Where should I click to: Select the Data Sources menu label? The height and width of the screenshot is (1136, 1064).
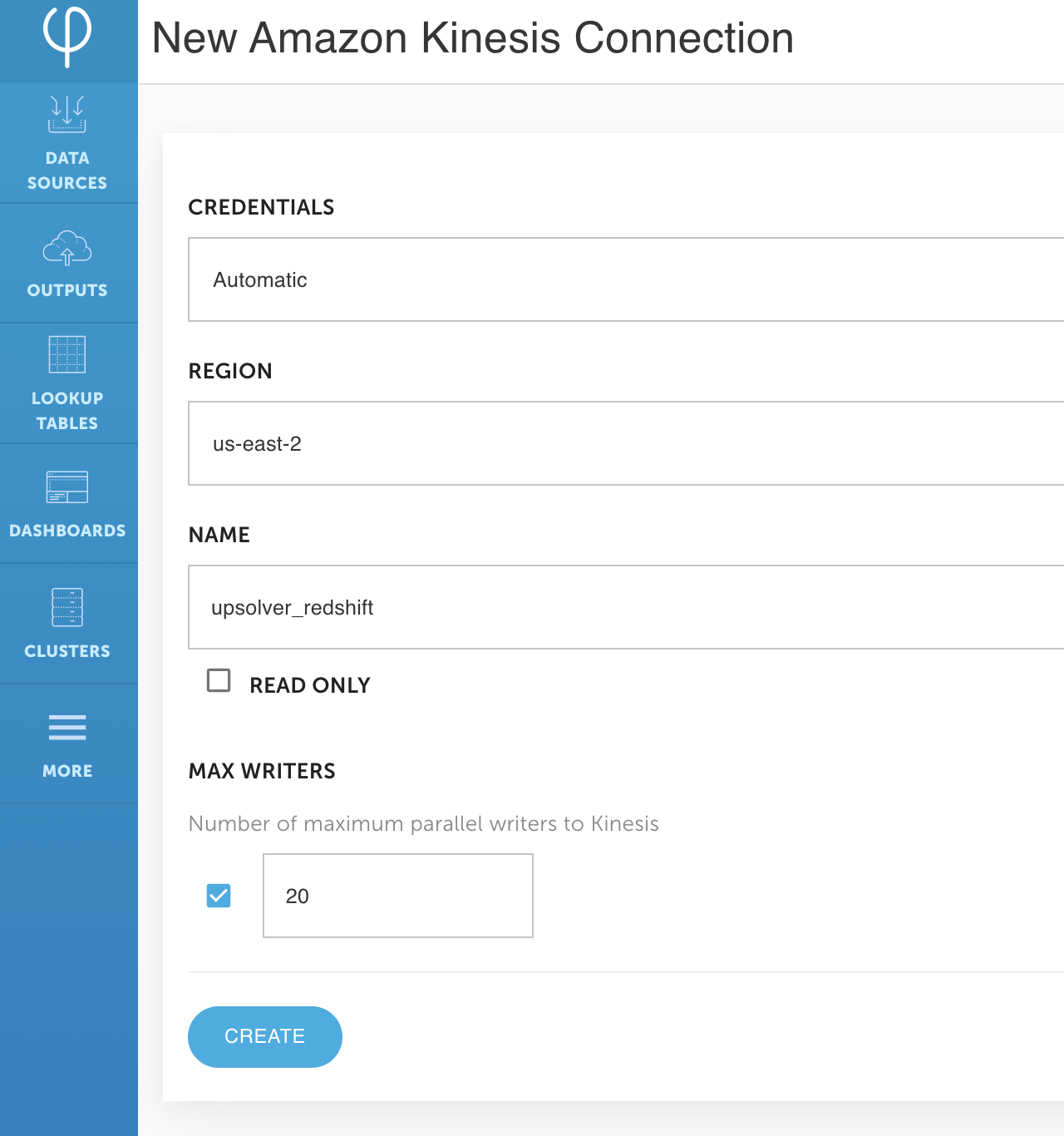[x=67, y=170]
